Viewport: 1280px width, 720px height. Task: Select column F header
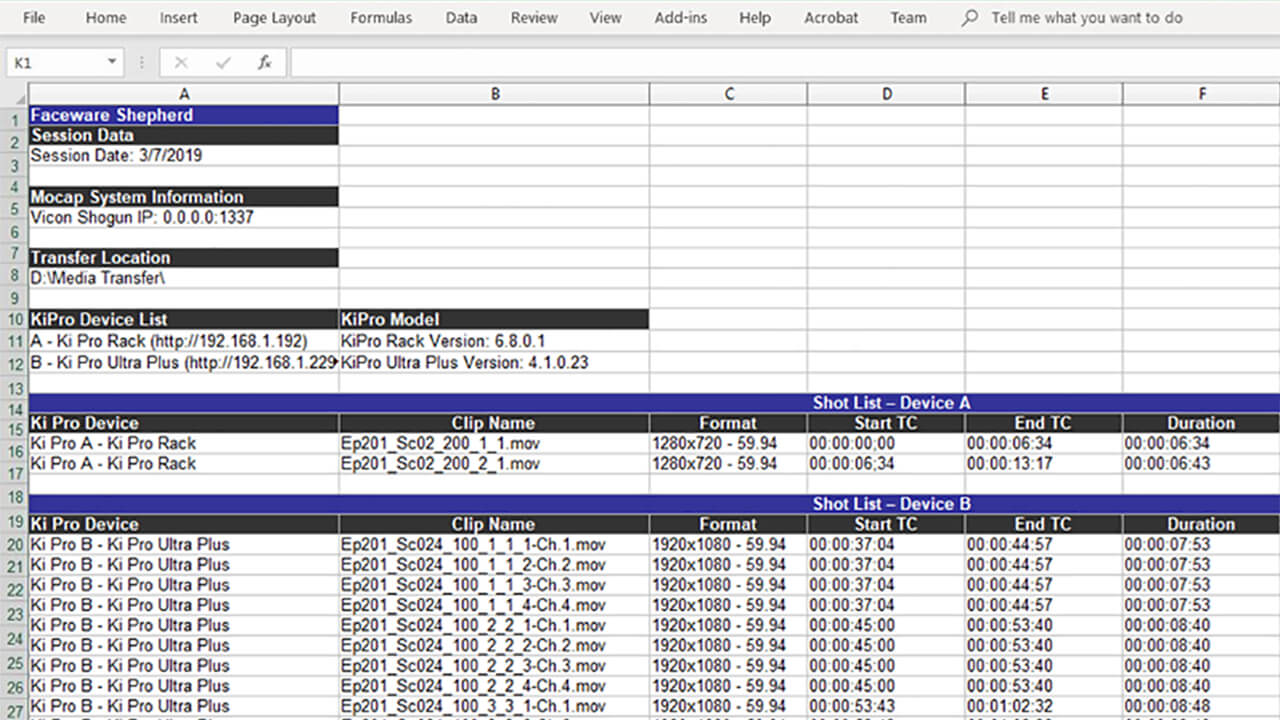pyautogui.click(x=1201, y=94)
